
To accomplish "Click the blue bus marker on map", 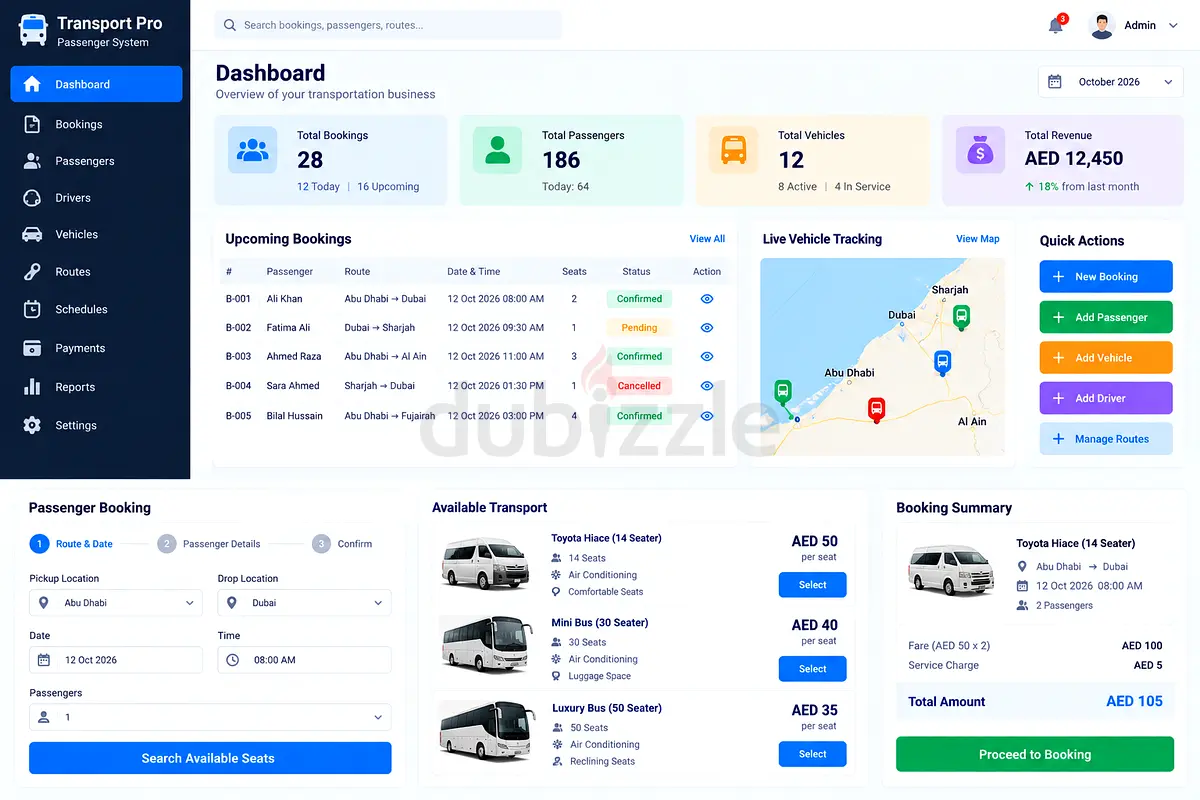I will pos(942,362).
